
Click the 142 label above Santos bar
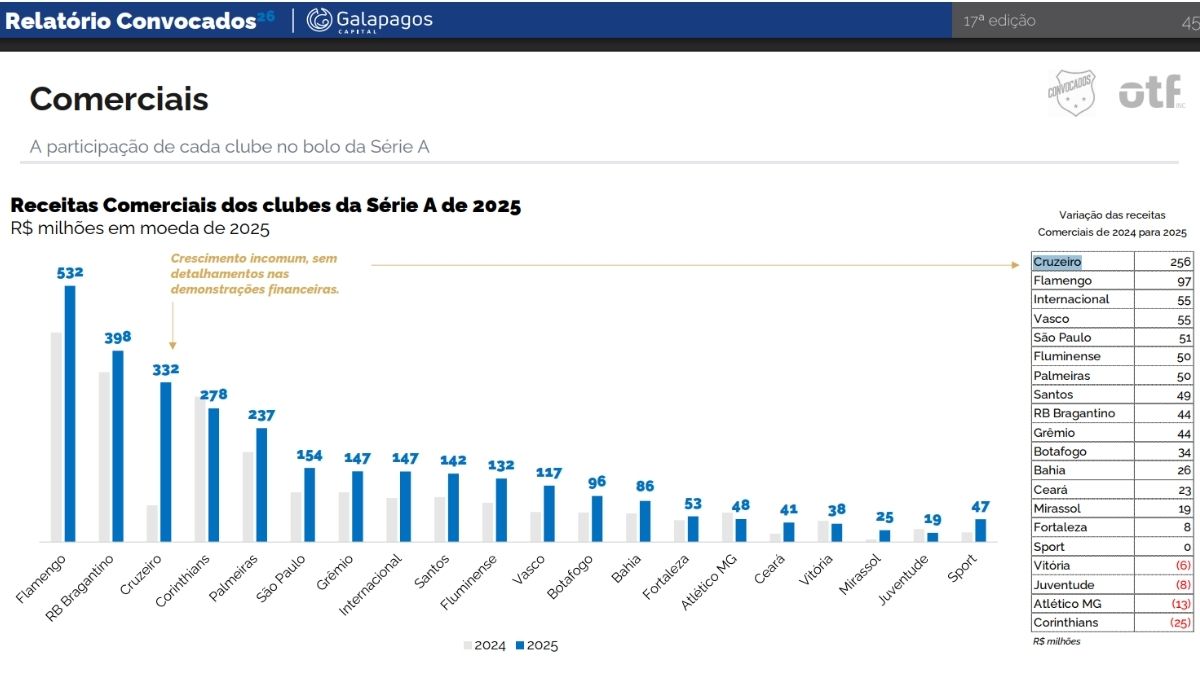click(x=453, y=461)
